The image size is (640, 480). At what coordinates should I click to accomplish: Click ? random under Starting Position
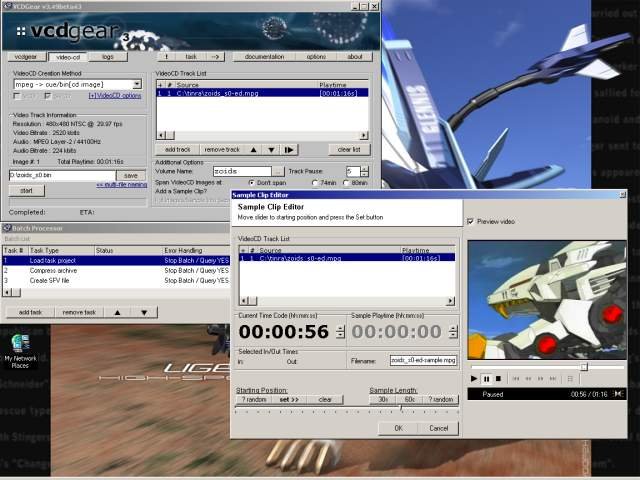coord(254,400)
